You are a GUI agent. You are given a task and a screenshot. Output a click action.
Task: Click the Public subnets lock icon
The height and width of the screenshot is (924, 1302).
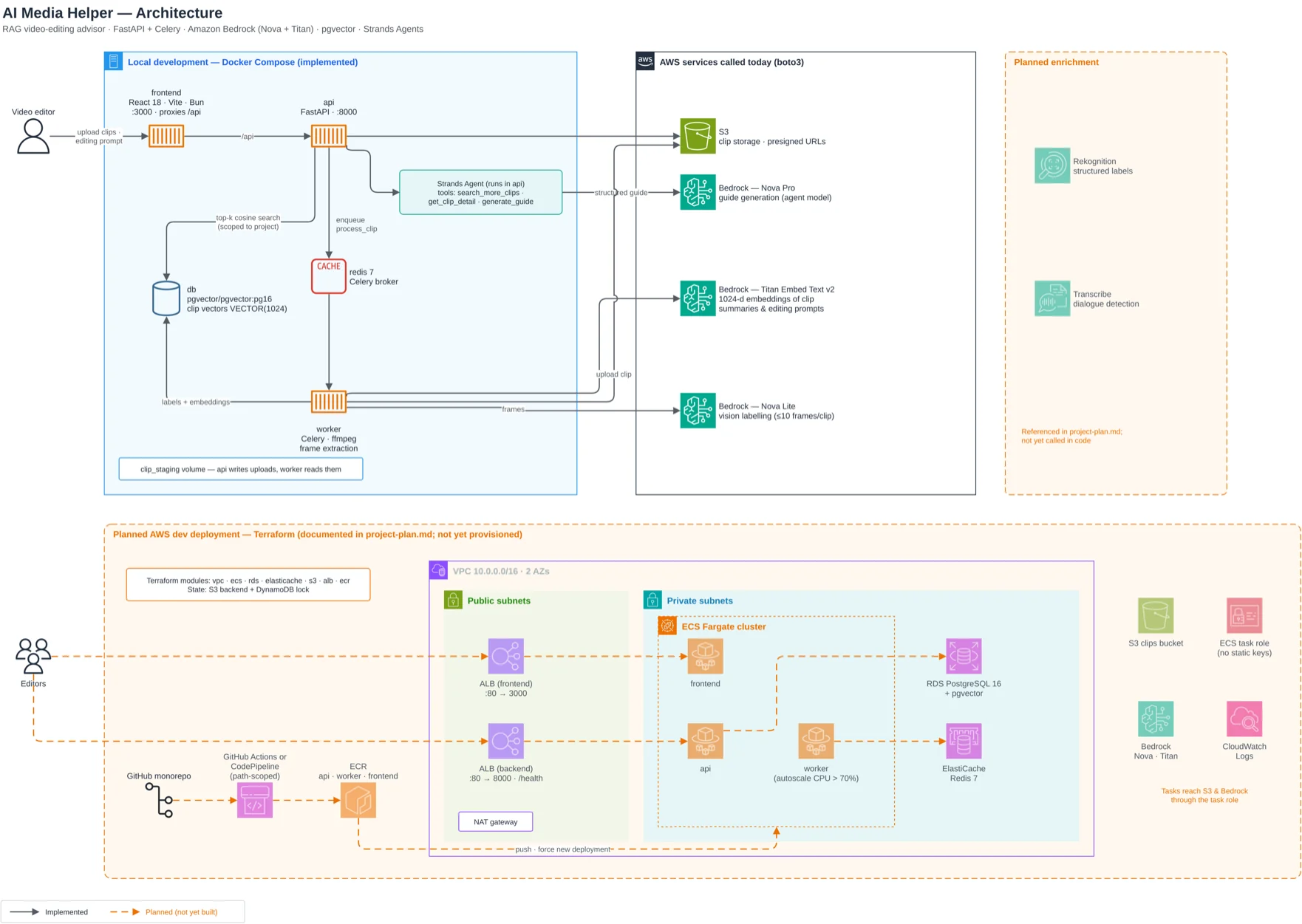(453, 600)
